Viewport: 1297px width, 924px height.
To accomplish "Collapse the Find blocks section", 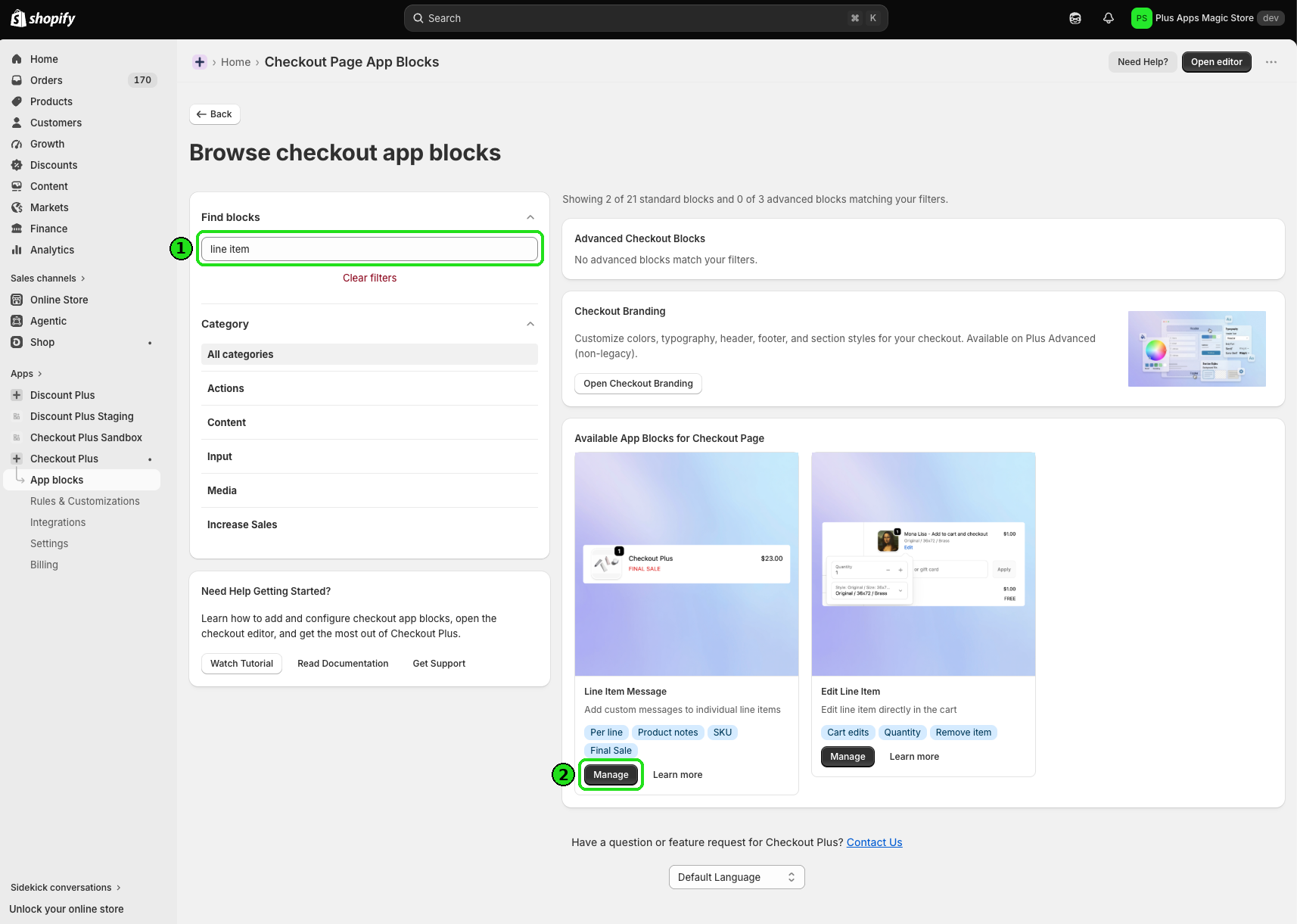I will coord(530,217).
